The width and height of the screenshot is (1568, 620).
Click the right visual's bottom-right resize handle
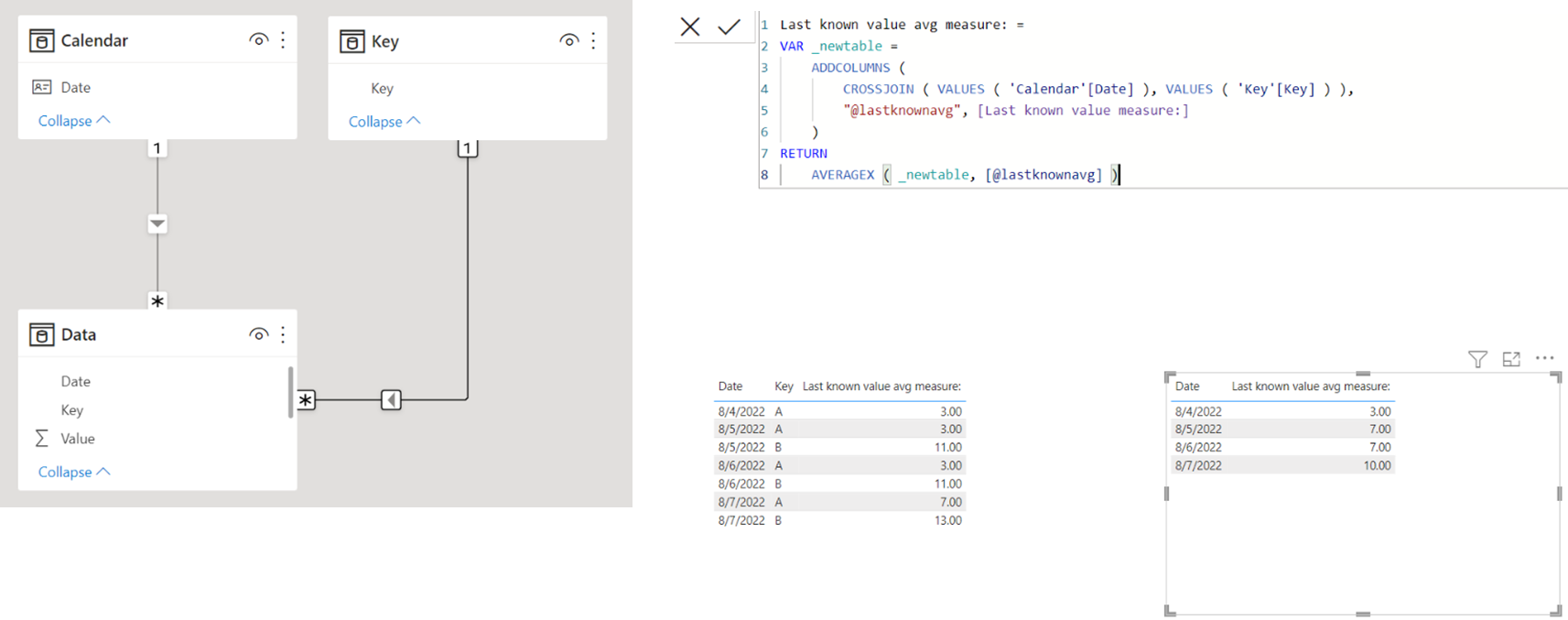click(1555, 610)
